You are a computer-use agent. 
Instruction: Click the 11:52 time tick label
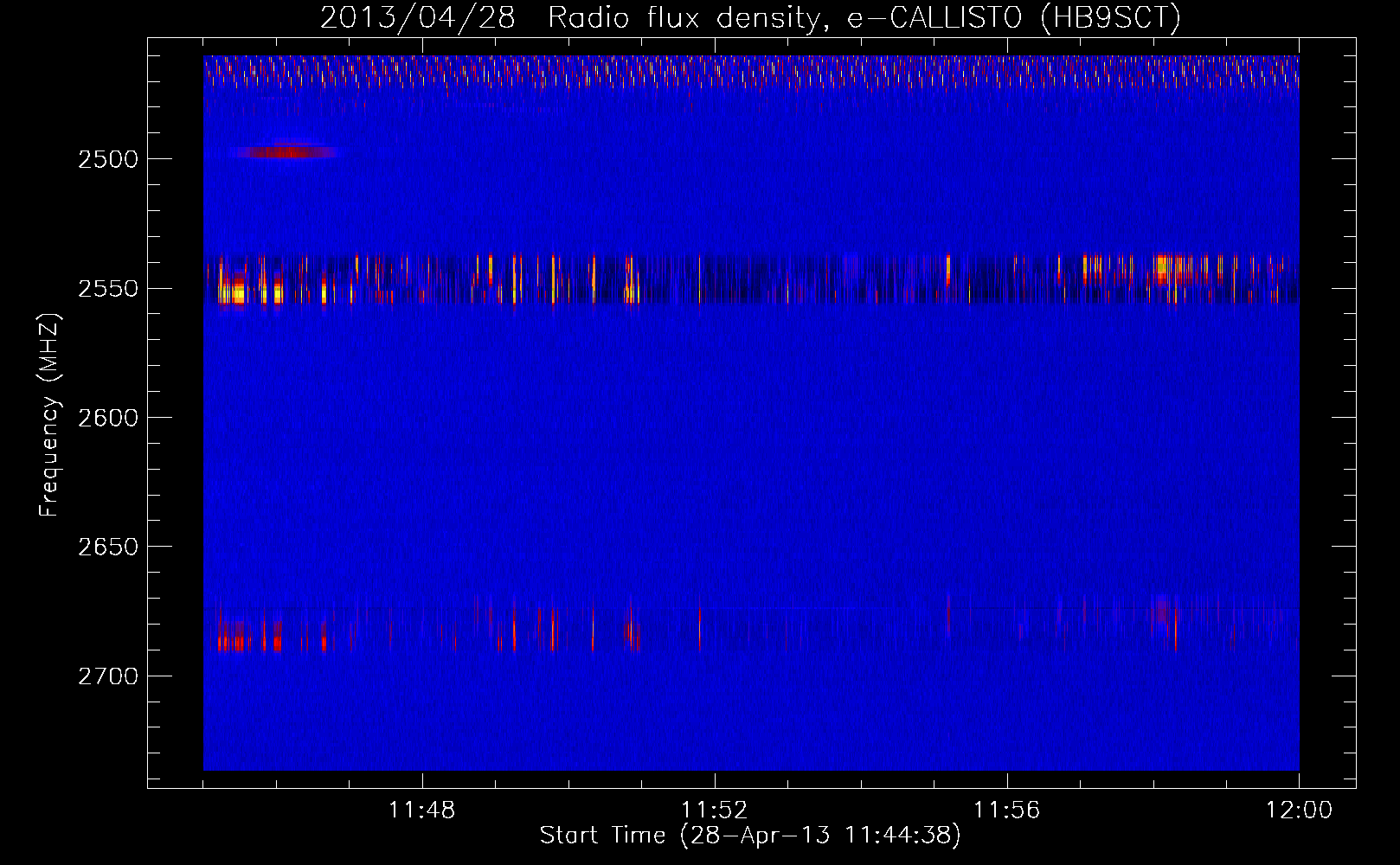715,811
